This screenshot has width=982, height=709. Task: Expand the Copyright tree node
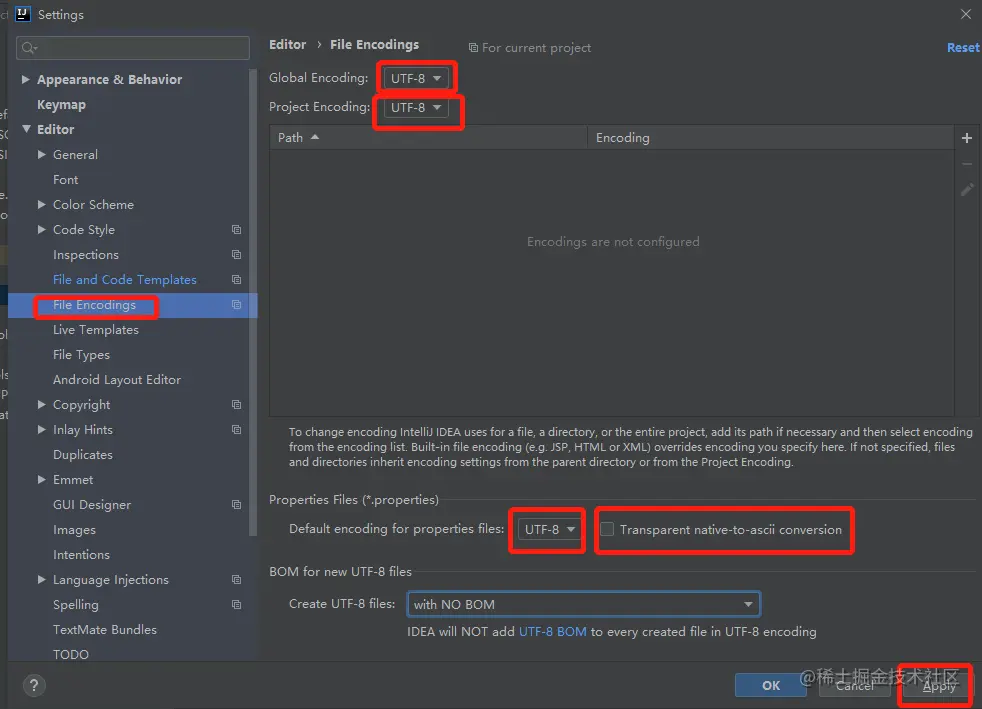click(41, 405)
